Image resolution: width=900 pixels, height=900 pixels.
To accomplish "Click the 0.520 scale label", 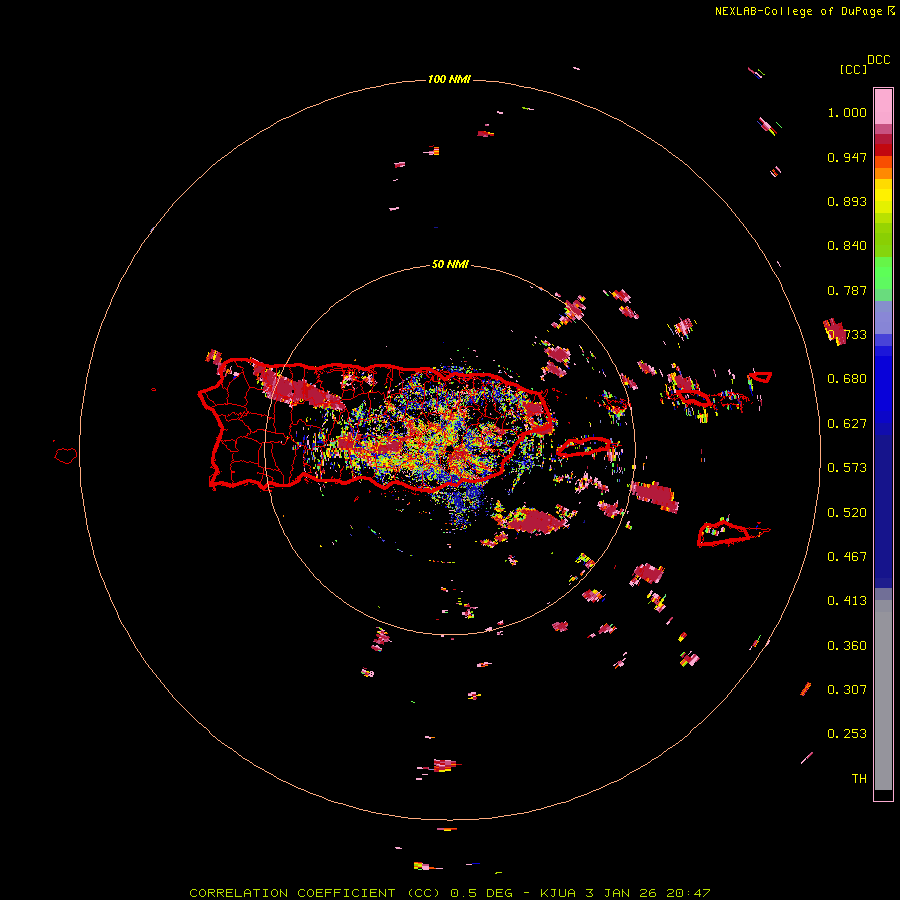I will point(847,513).
